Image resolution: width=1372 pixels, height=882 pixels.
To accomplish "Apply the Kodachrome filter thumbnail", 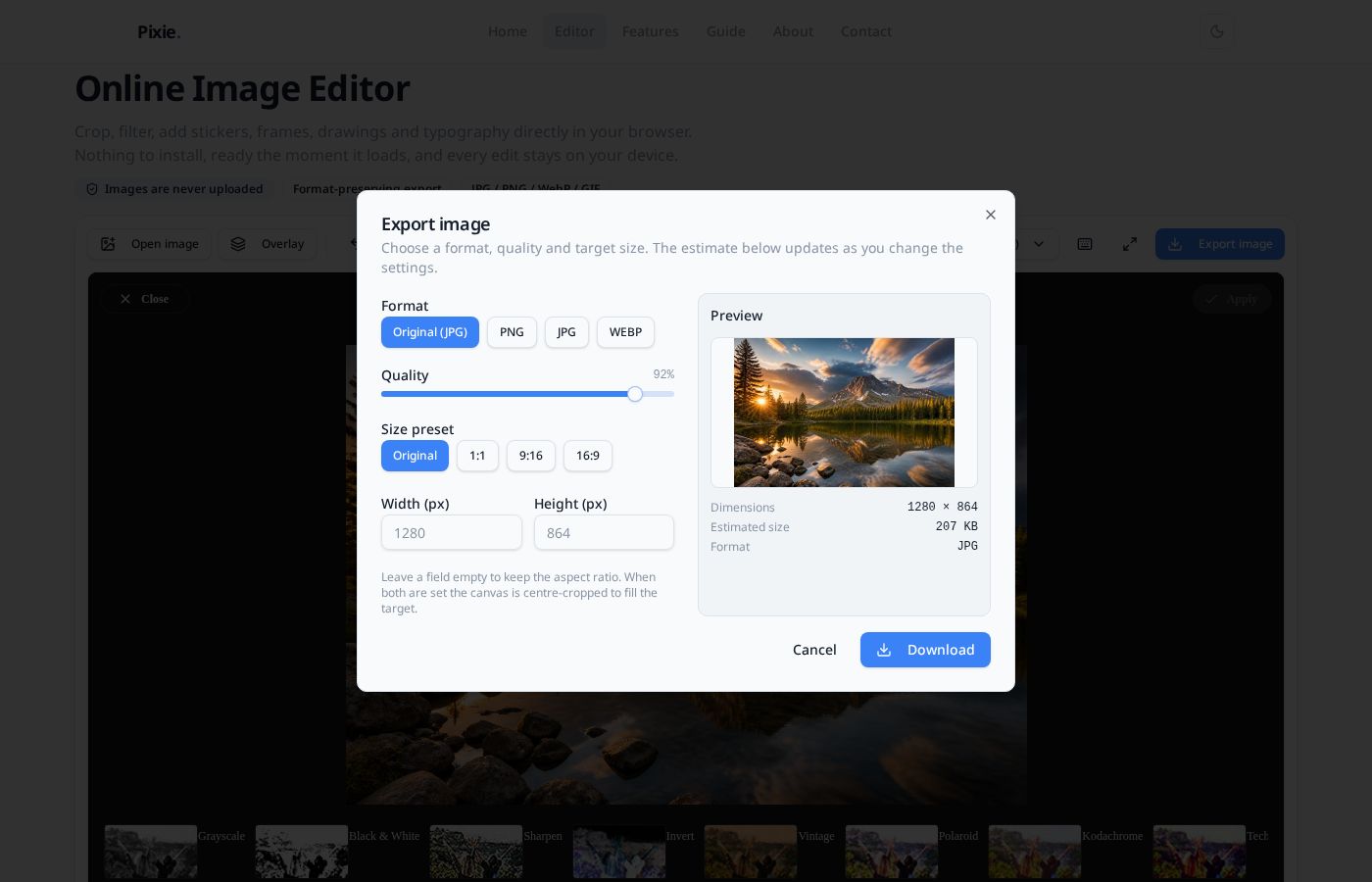I will point(1035,852).
